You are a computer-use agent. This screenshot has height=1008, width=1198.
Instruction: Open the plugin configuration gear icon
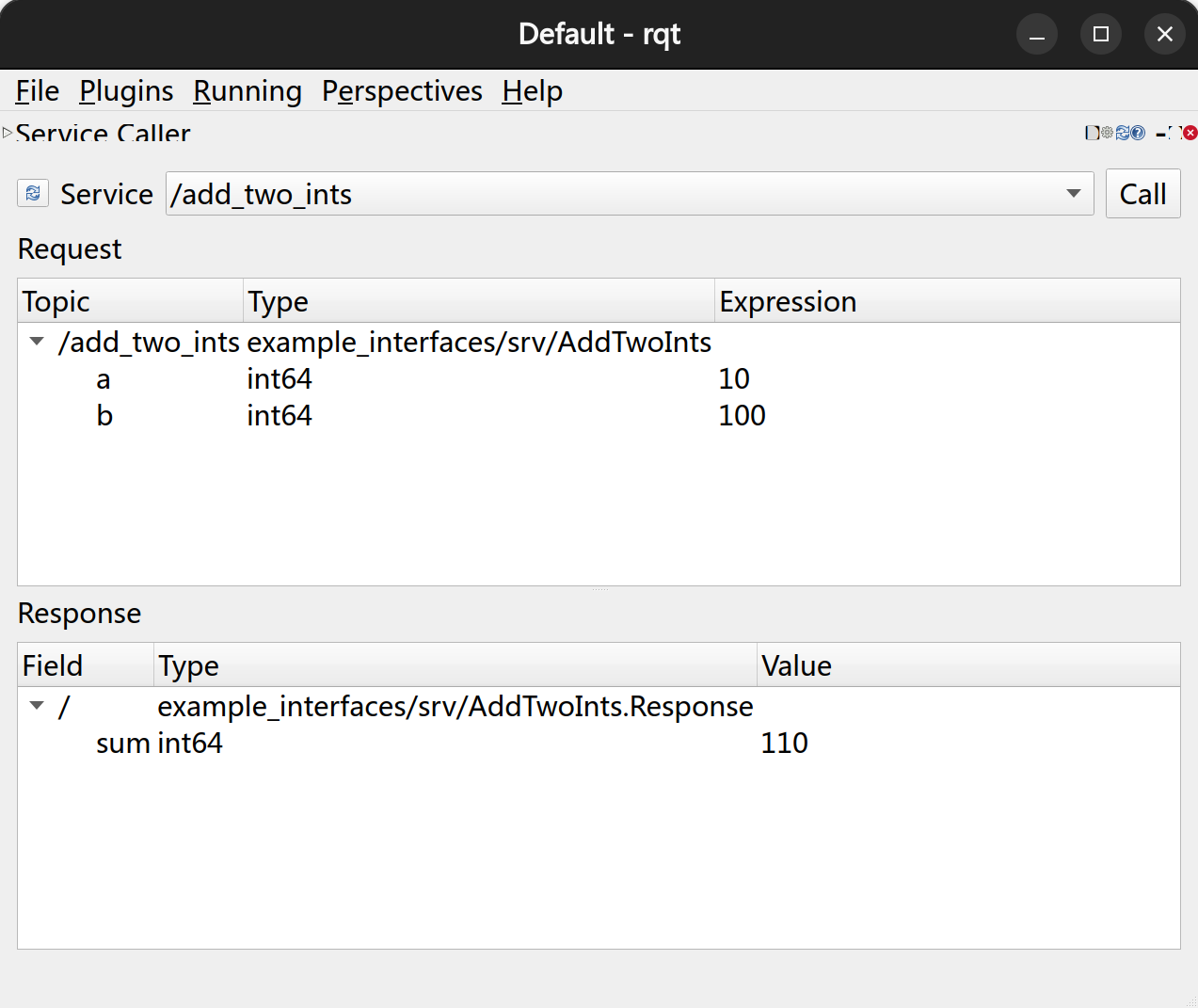1107,133
